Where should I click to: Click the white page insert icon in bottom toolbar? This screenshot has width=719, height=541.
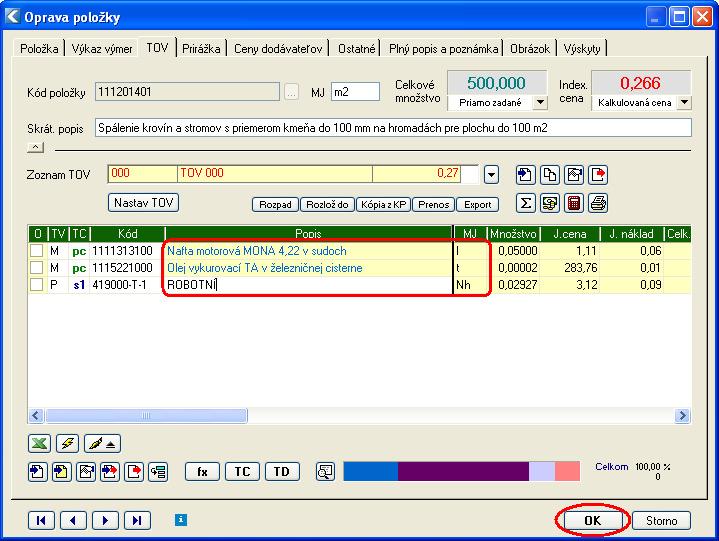click(37, 471)
